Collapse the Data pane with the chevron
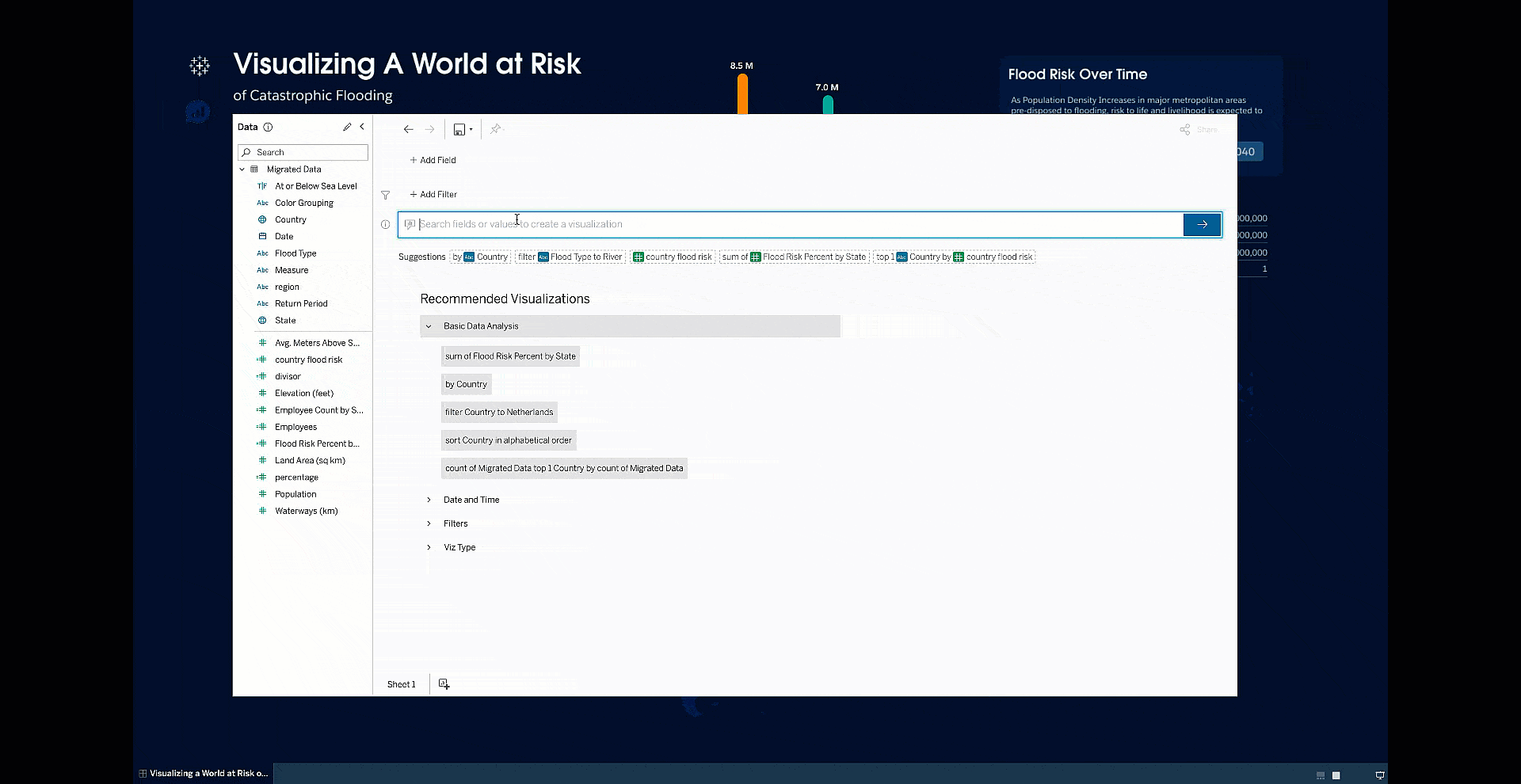This screenshot has height=784, width=1521. click(362, 127)
